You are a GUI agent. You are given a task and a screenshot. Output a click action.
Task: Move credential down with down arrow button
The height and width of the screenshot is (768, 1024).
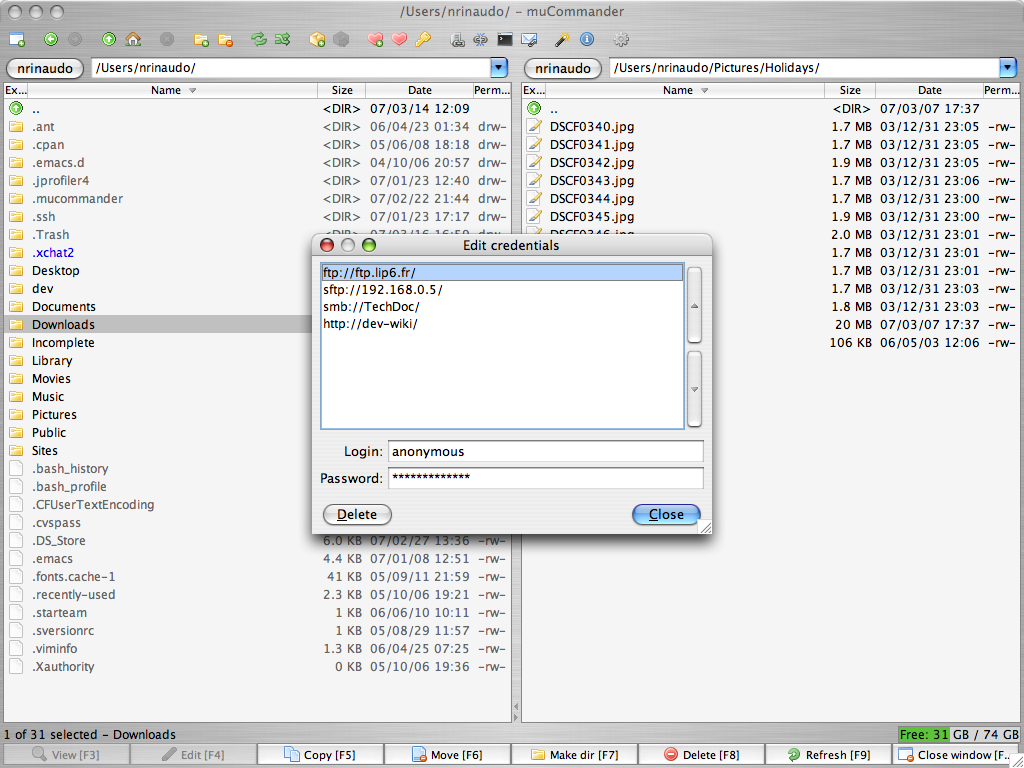click(694, 389)
